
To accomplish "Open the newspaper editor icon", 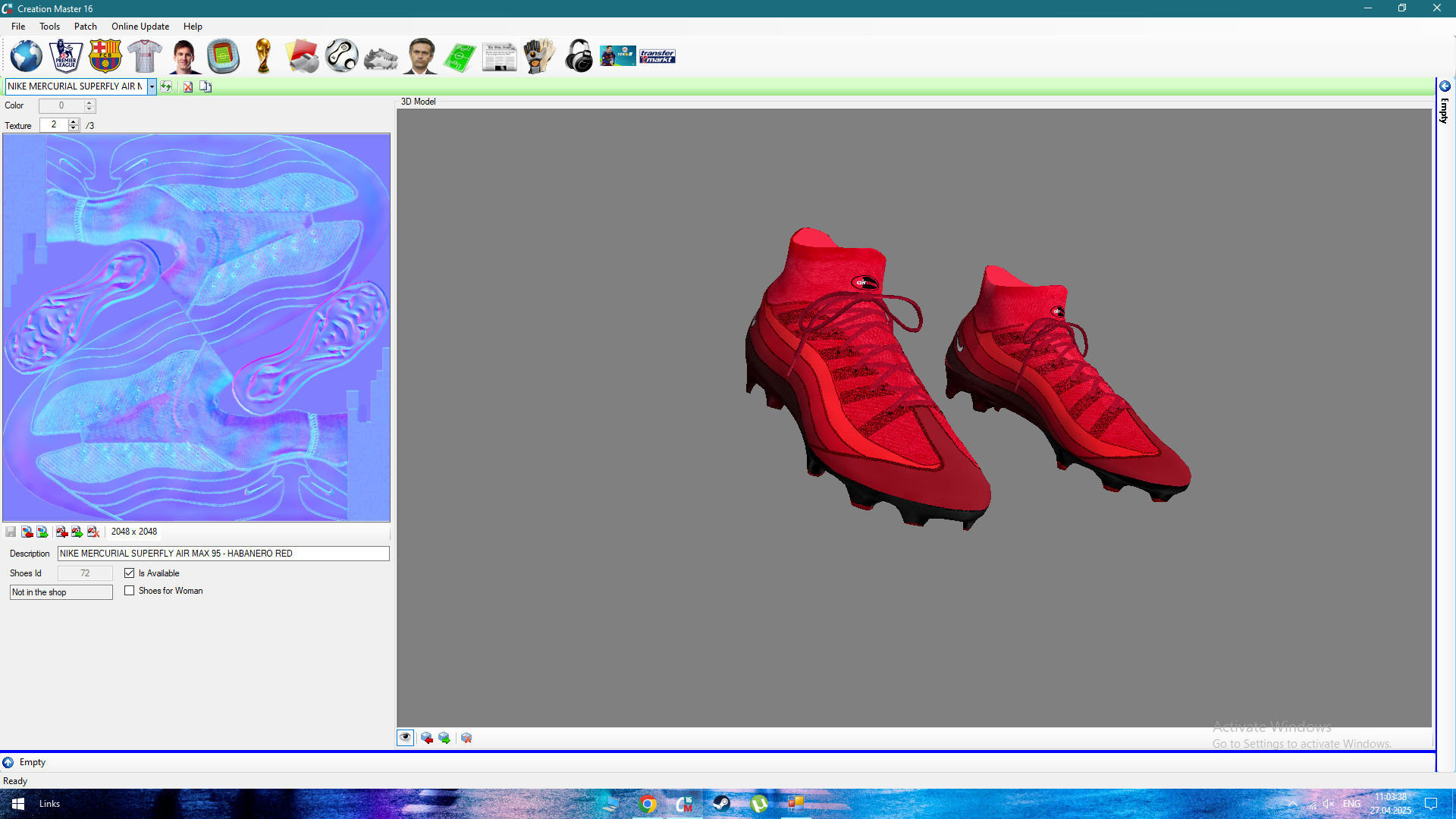I will [500, 57].
